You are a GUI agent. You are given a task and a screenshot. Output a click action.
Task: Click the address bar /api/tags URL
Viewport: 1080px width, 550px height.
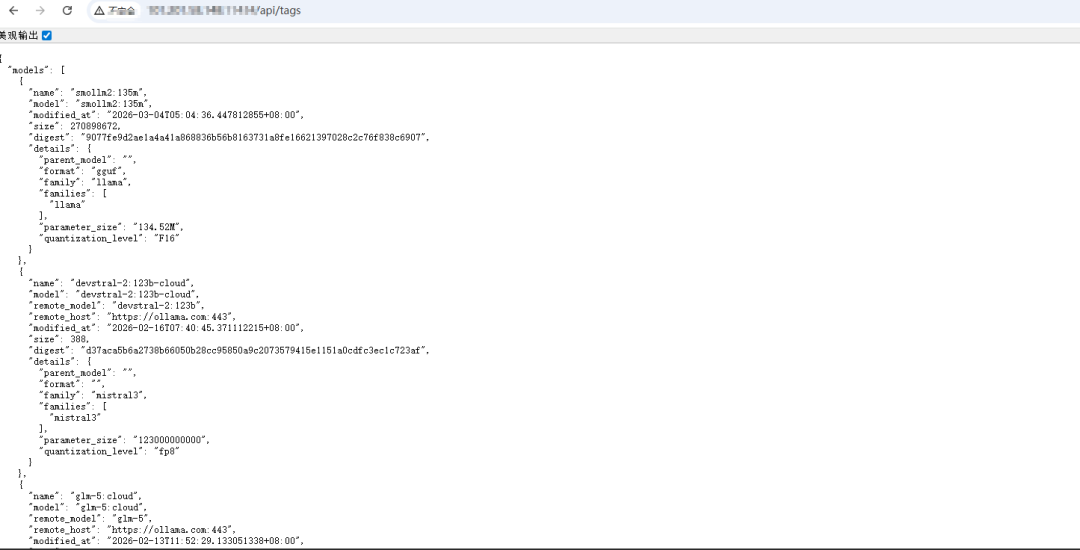(x=278, y=11)
